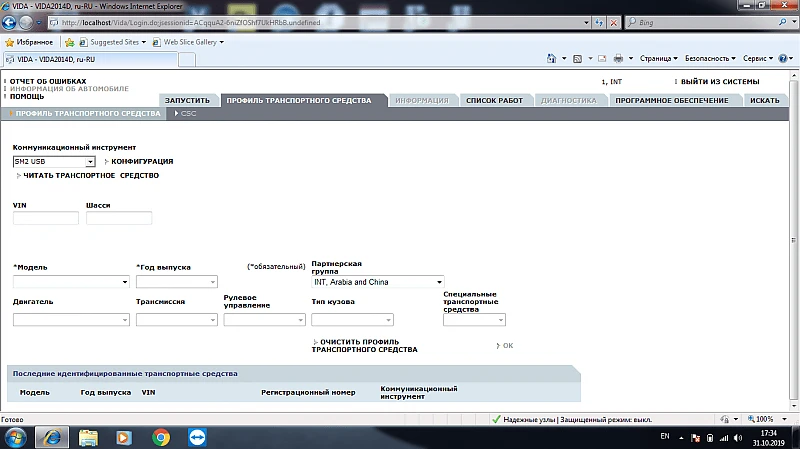Click ЧИТАТЬ ТРАНСПОРТНОЕ СРЕДСТВО link
This screenshot has width=800, height=449.
(x=91, y=176)
